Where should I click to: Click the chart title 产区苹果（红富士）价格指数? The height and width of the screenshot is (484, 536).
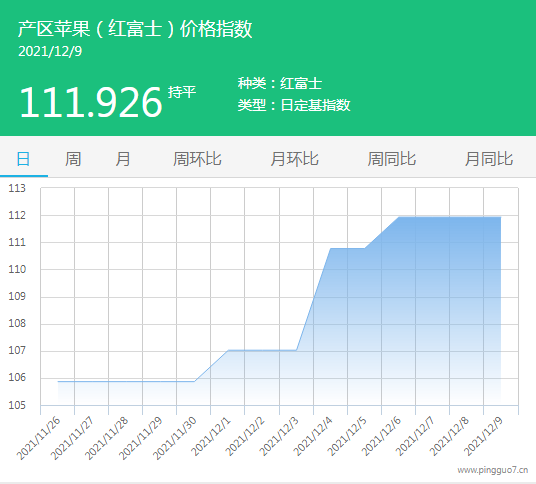point(135,29)
